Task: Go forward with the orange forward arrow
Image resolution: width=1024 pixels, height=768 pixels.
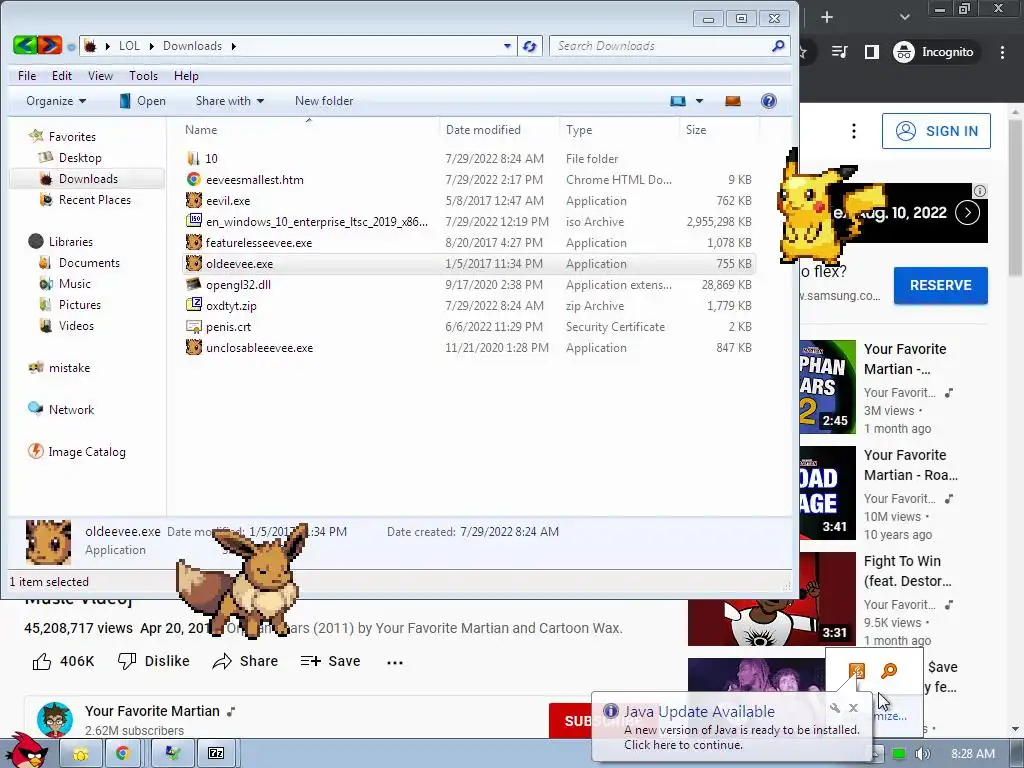Action: [50, 45]
